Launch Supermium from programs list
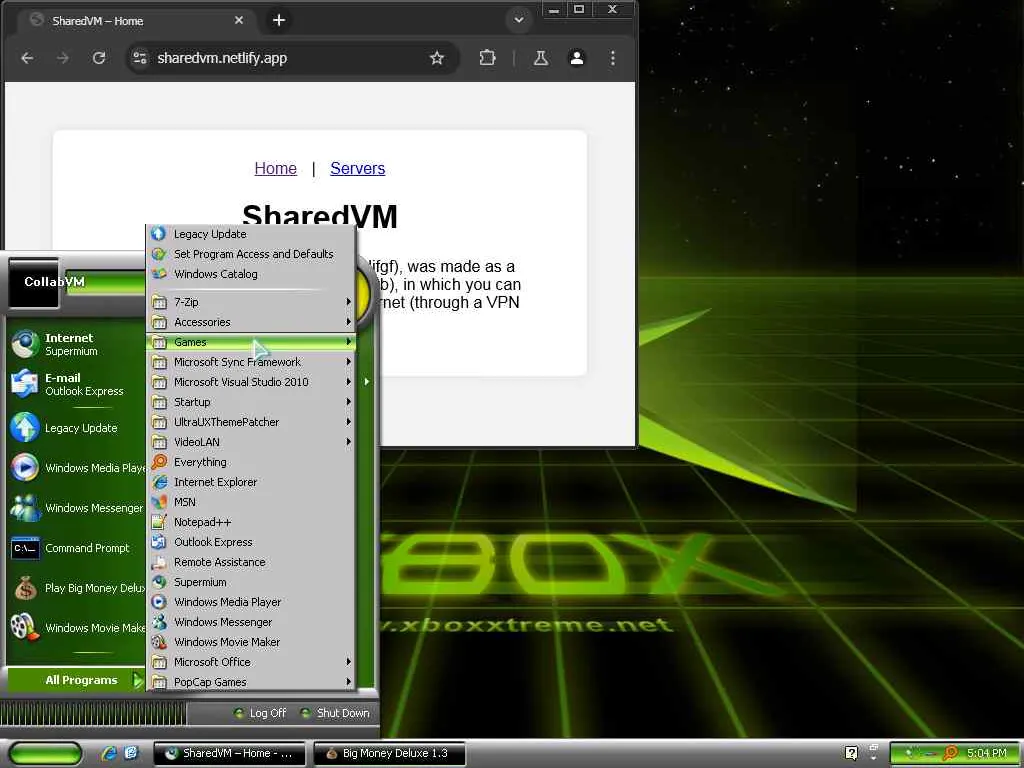Screen dimensions: 1024x768 click(251, 582)
